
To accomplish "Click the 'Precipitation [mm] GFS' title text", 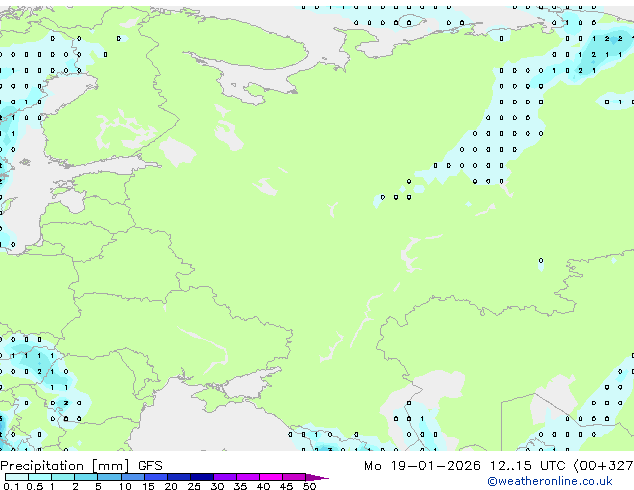I will tap(81, 466).
